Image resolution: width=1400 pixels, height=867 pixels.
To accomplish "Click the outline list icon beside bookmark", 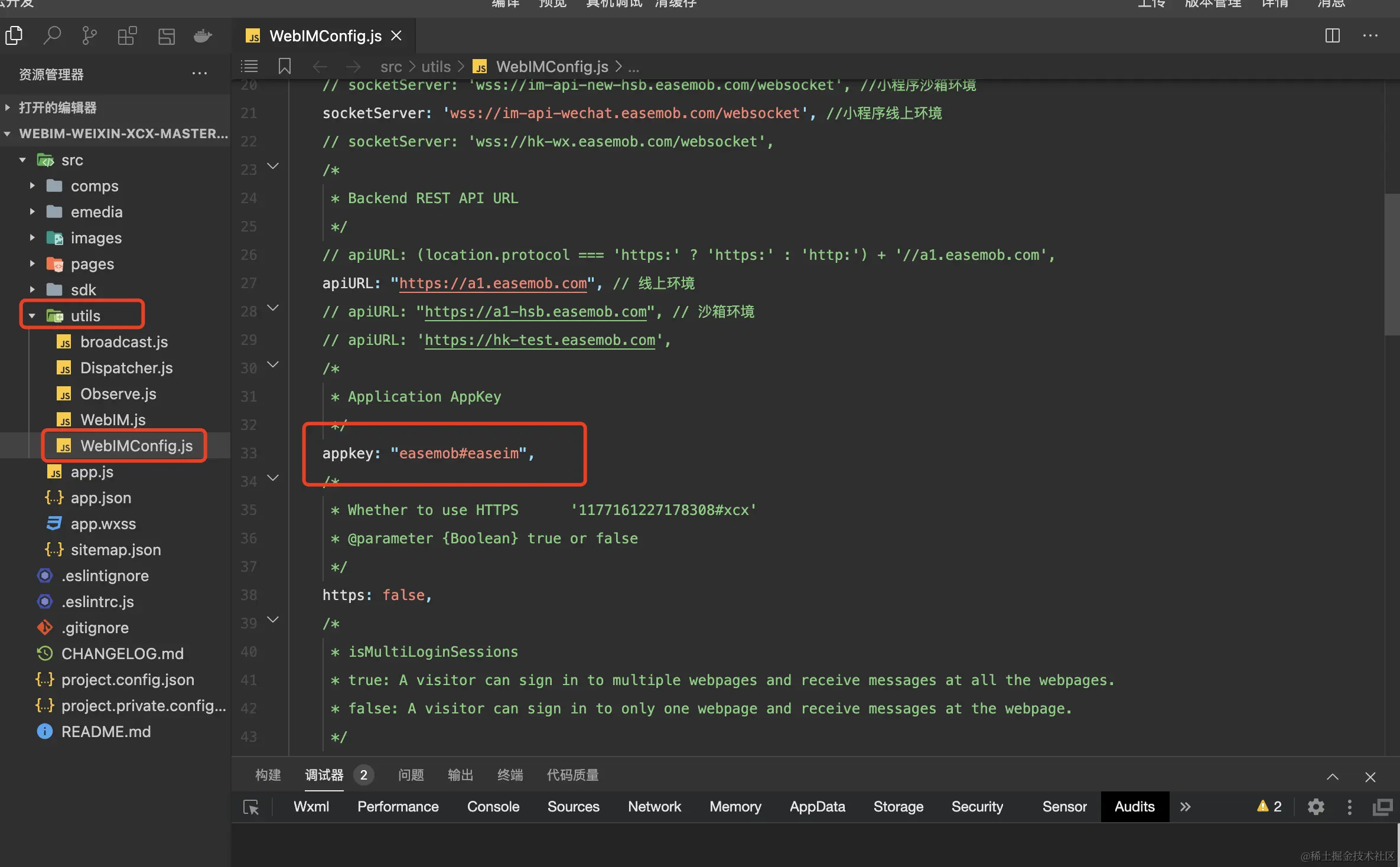I will [x=250, y=66].
